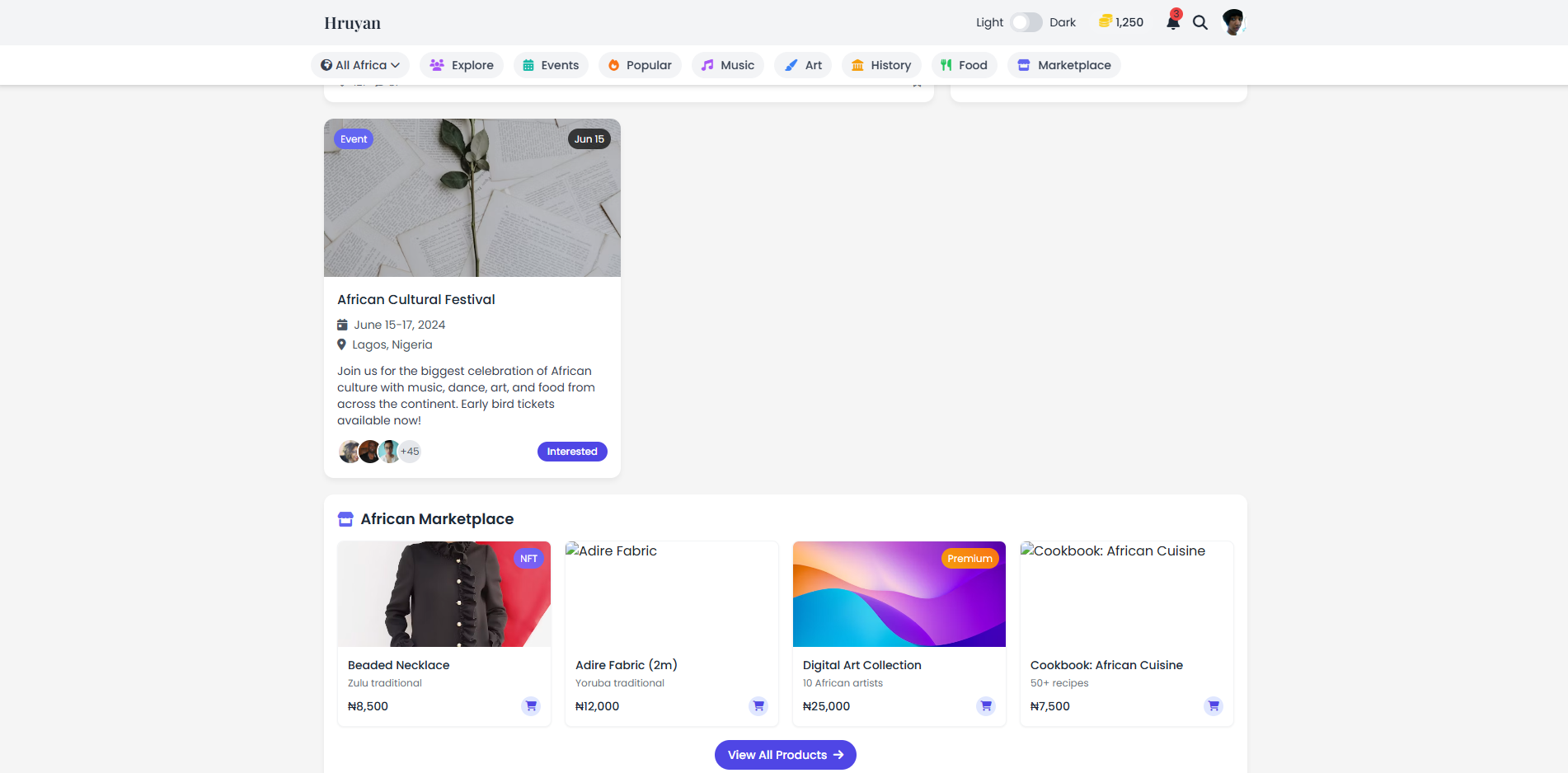Click the search magnifier icon
The height and width of the screenshot is (773, 1568).
click(x=1200, y=23)
